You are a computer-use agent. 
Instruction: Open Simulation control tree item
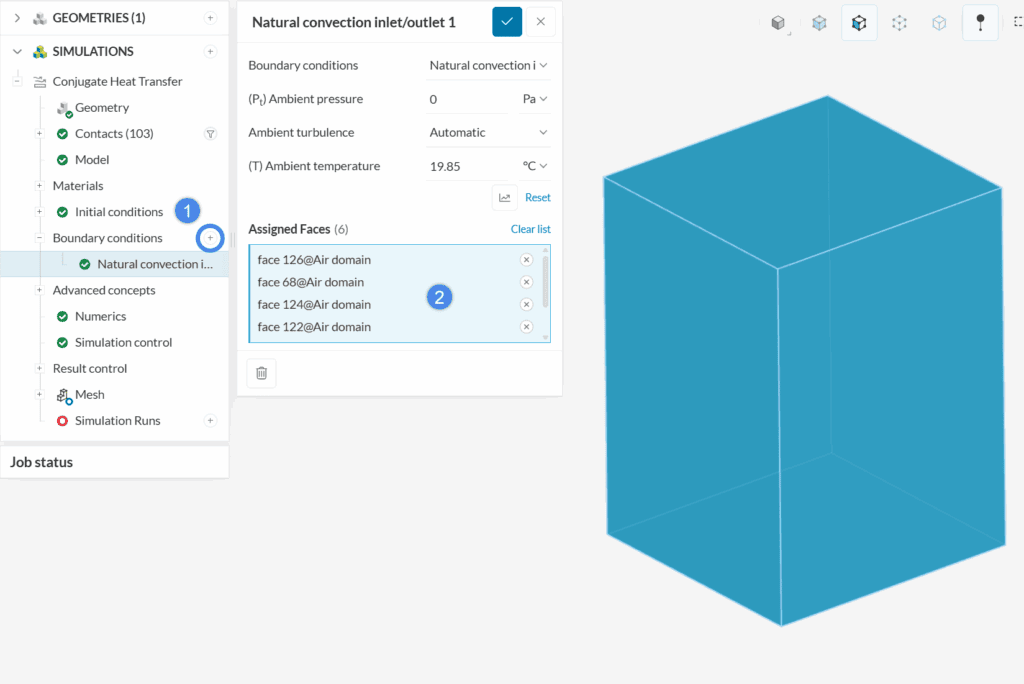coord(123,343)
